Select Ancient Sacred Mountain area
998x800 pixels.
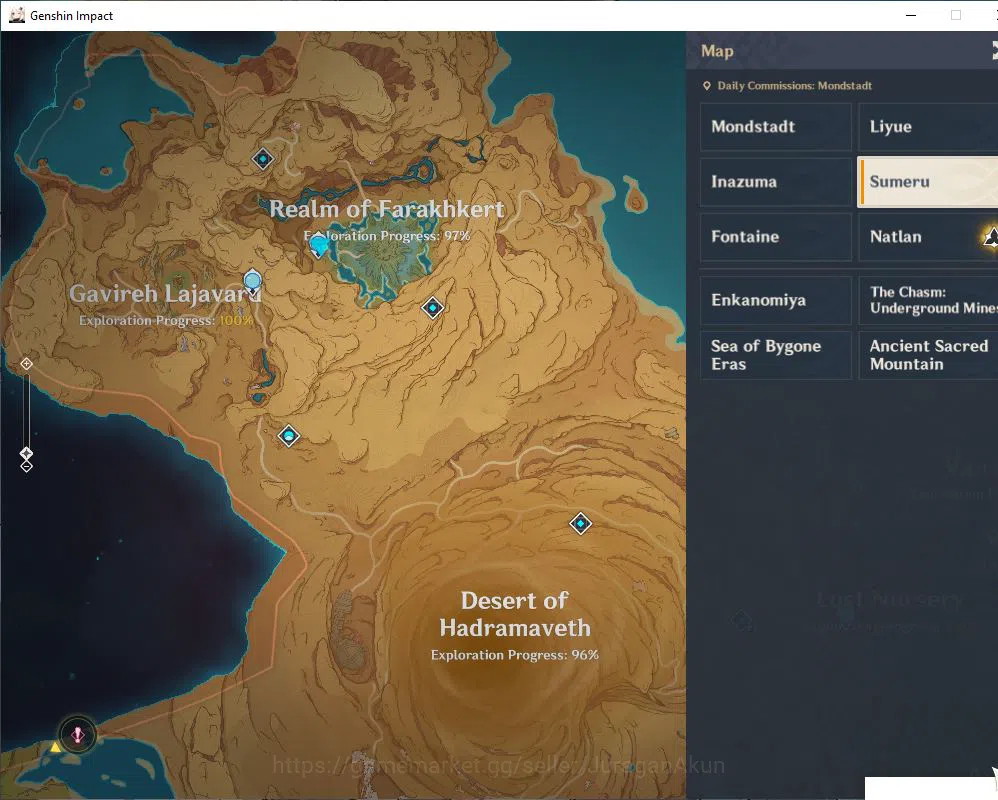(928, 355)
